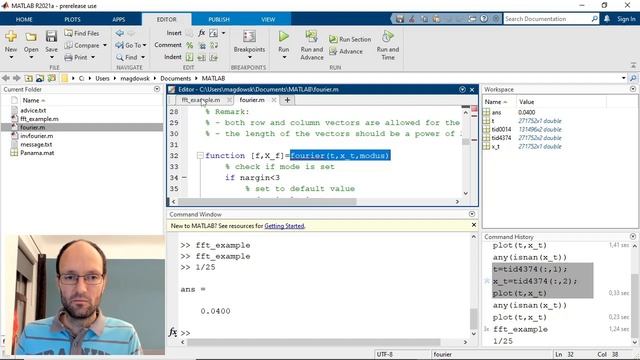The height and width of the screenshot is (360, 640).
Task: Click Run and Time
Action: pos(388,45)
